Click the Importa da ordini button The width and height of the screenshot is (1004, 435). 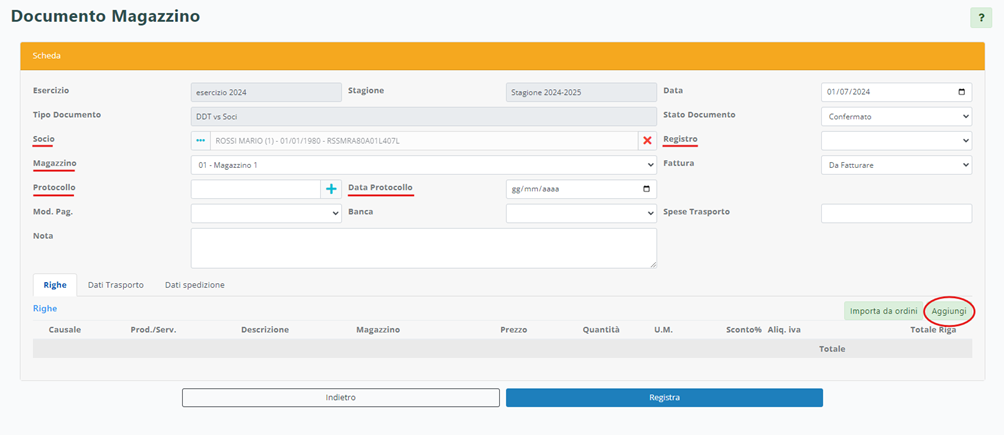tap(883, 311)
